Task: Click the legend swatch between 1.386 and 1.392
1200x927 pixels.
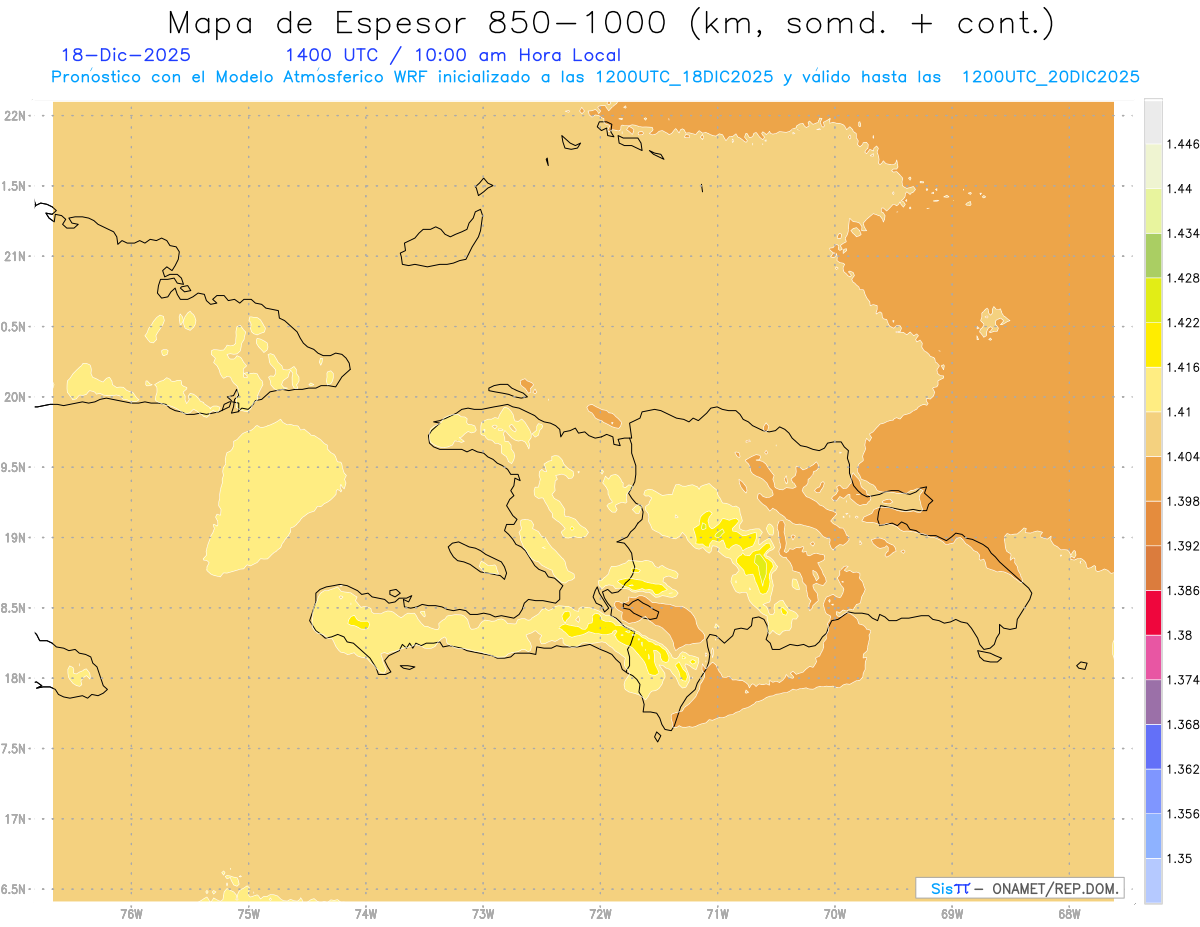Action: (x=1153, y=568)
